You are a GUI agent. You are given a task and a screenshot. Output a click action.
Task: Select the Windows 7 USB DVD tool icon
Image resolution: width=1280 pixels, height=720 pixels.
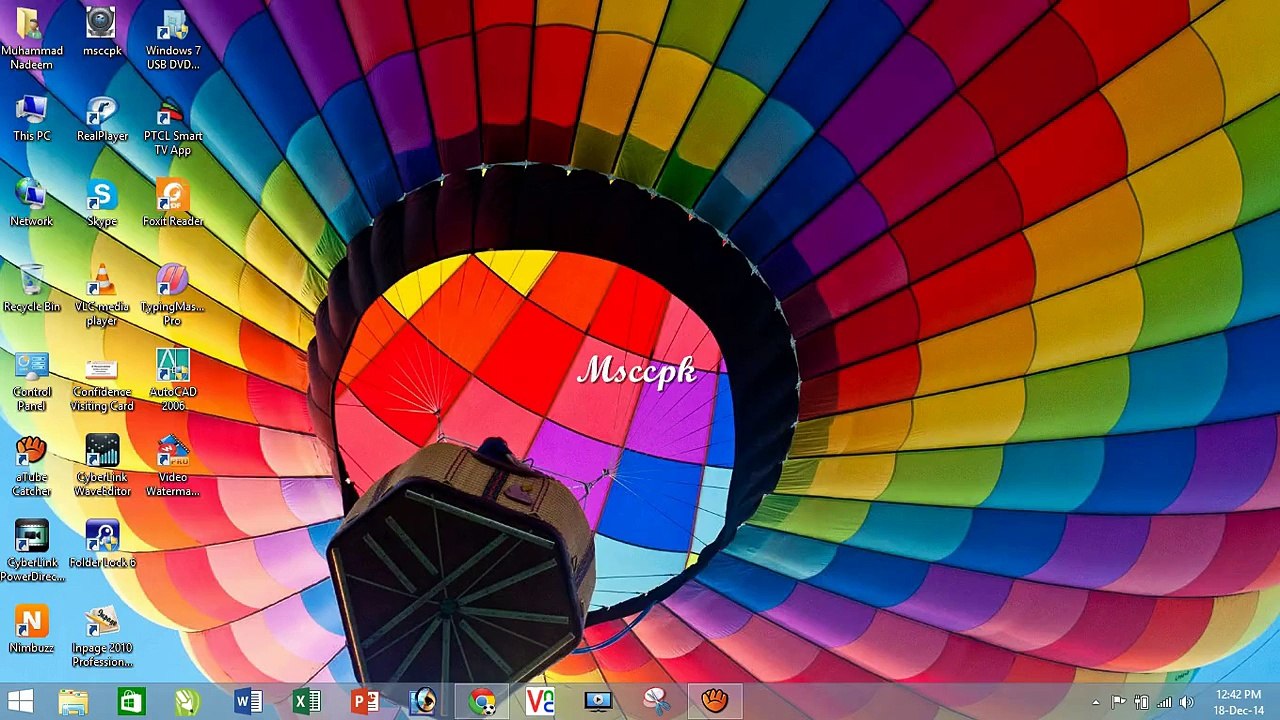click(x=173, y=39)
